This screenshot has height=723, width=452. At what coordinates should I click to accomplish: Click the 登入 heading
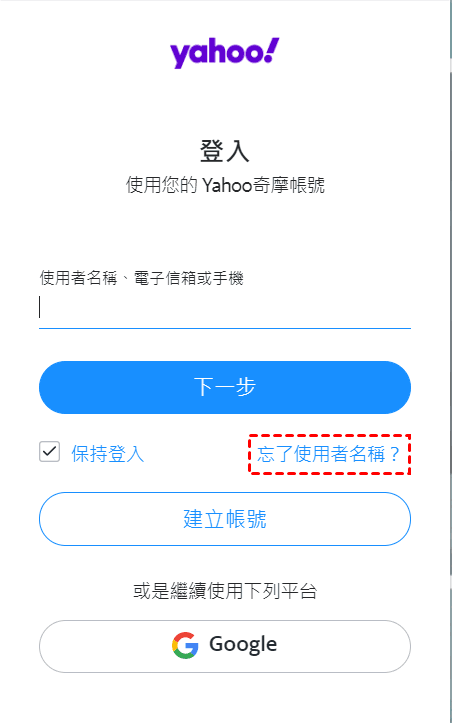click(225, 151)
